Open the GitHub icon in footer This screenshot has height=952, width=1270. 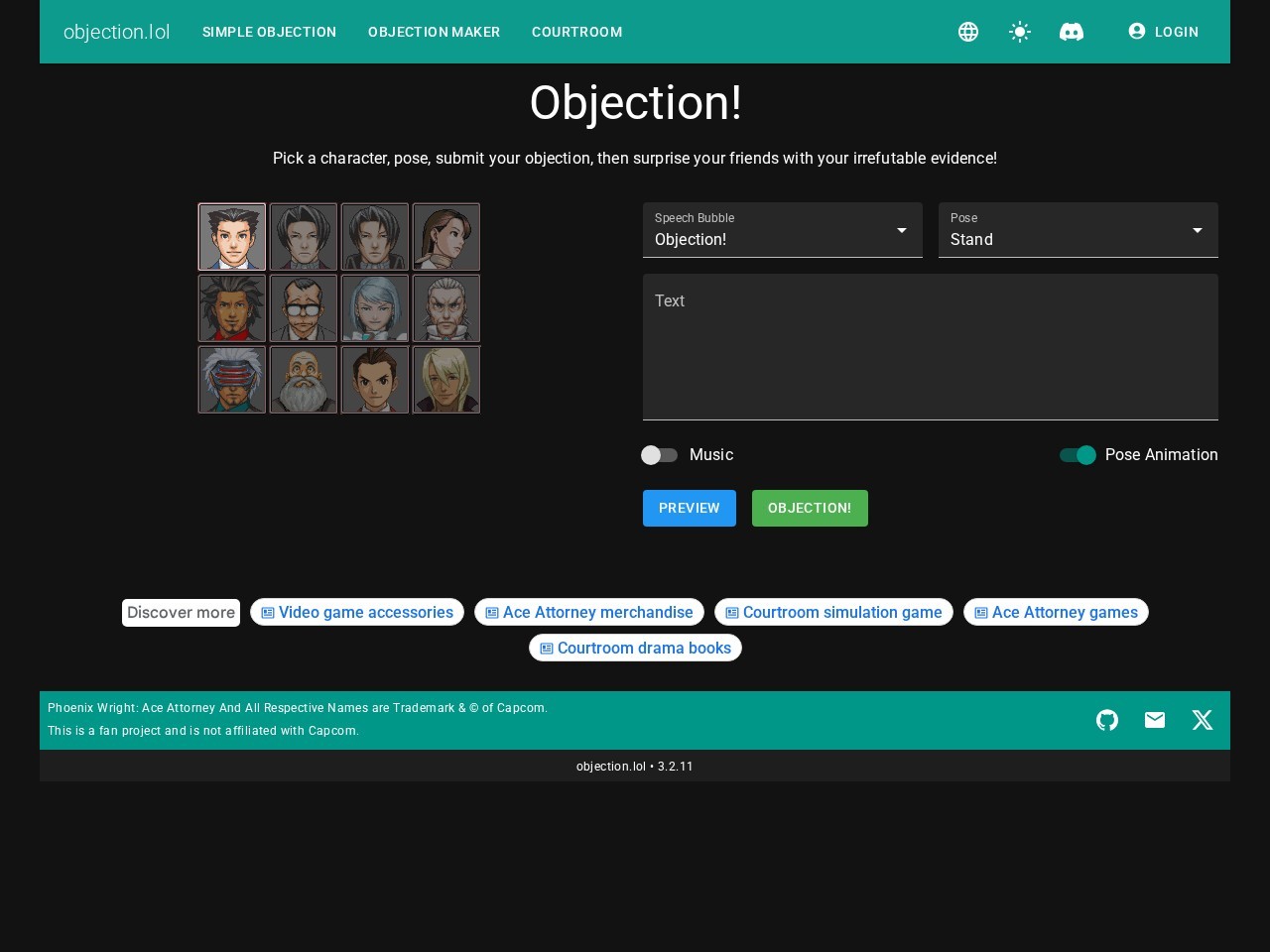pos(1107,720)
